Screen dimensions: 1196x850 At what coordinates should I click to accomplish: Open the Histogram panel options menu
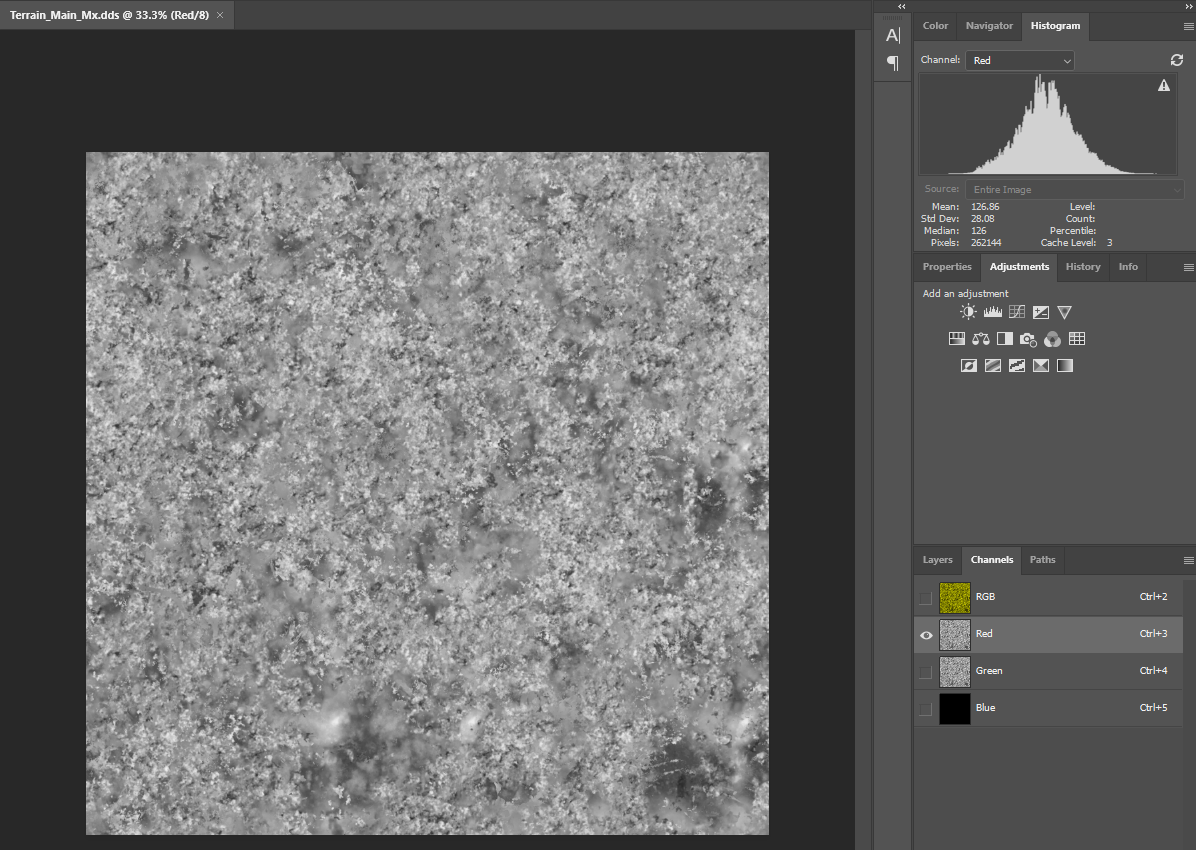1188,26
